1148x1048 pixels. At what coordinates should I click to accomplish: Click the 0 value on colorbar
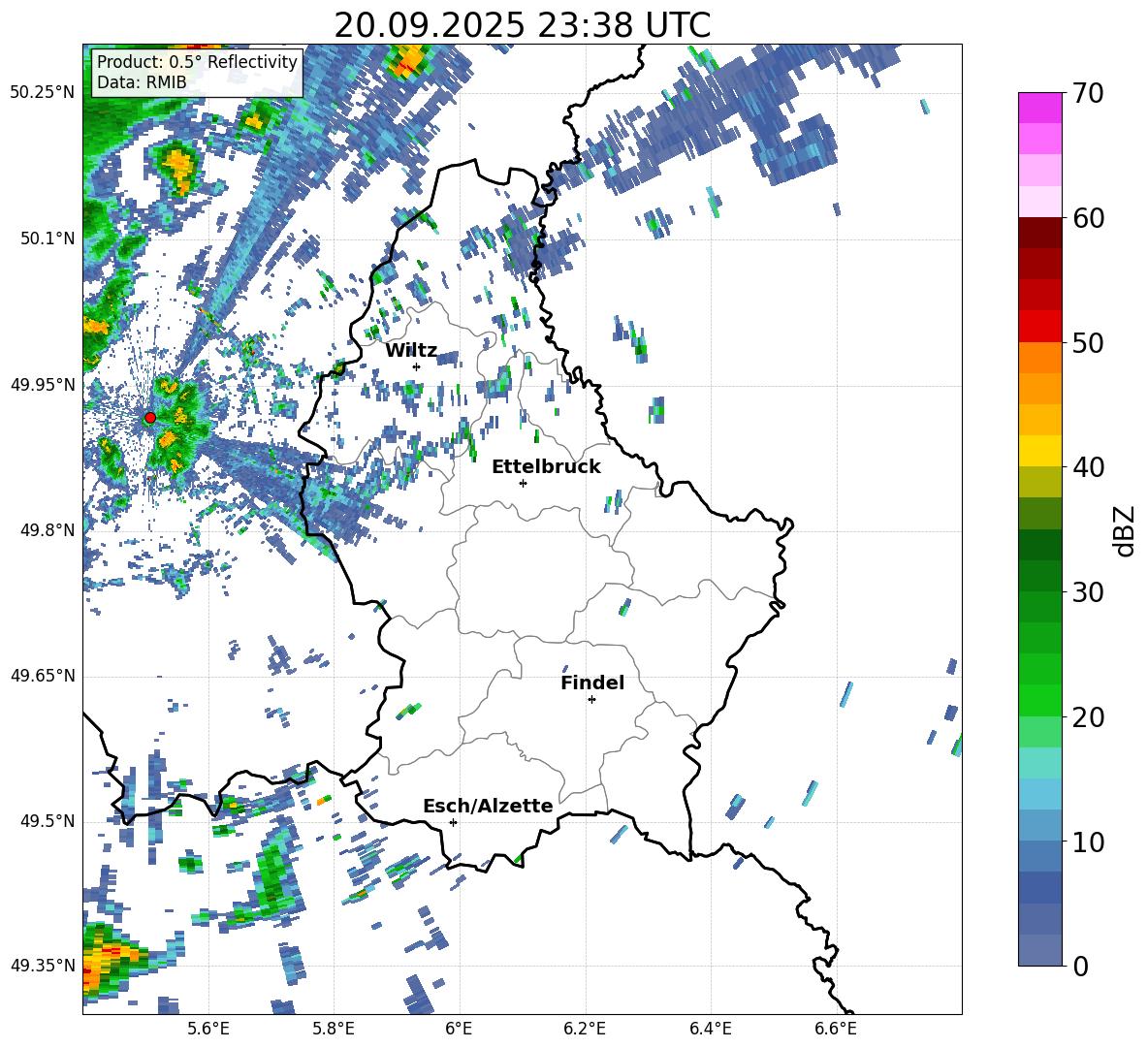[1080, 966]
